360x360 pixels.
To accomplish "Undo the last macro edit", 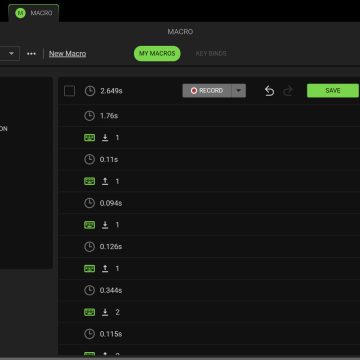I will [269, 91].
